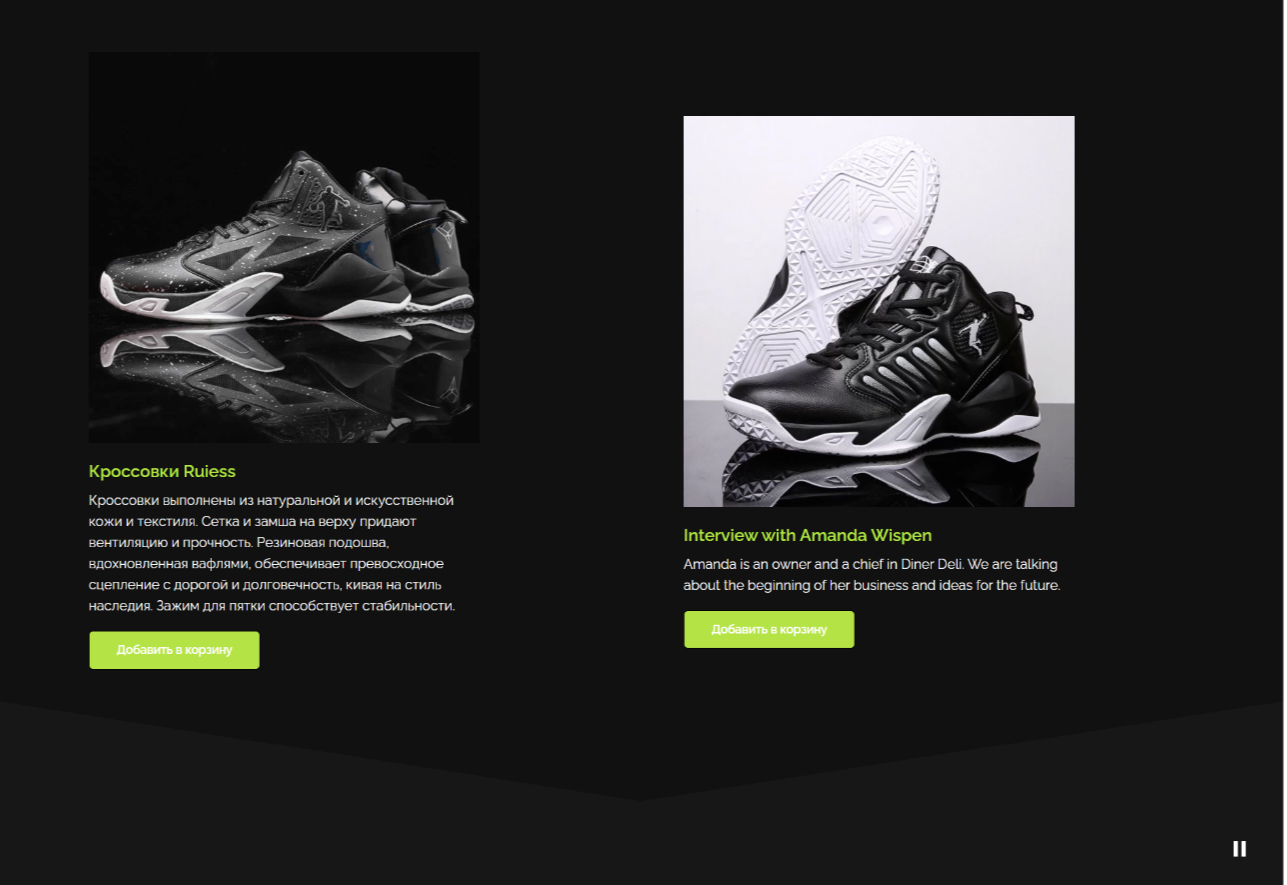Open Interview with Amanda Wispen heading

[808, 536]
